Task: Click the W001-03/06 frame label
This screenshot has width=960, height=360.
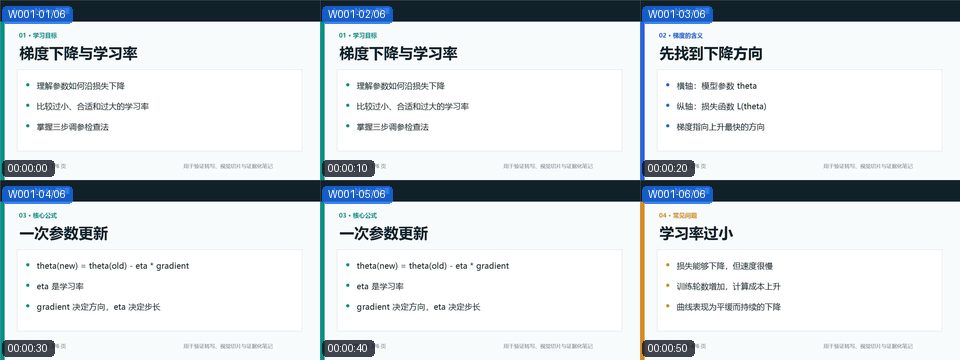Action: [x=677, y=14]
